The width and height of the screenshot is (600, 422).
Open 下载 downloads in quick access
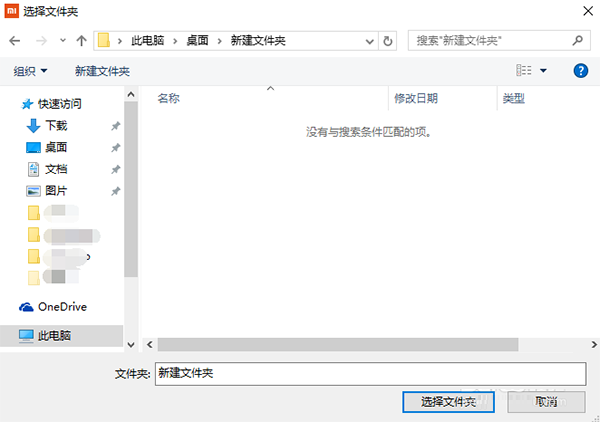point(55,125)
